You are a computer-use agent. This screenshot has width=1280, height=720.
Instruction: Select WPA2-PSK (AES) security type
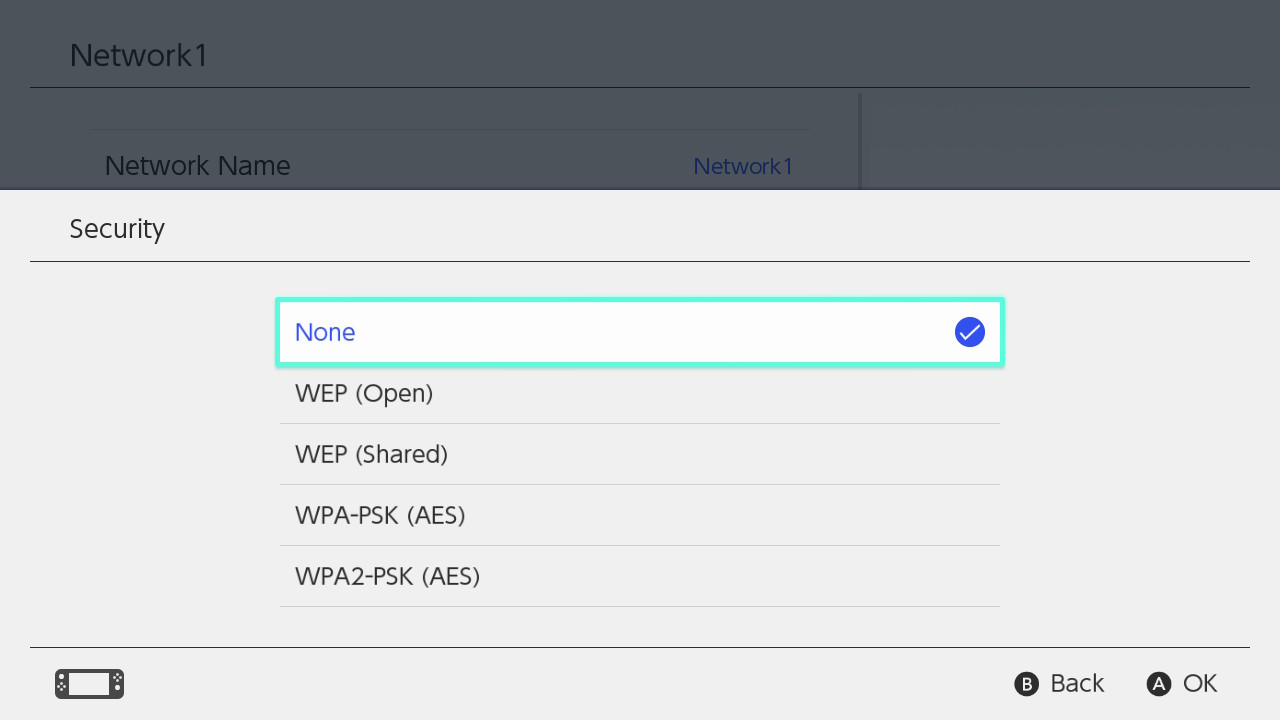click(x=640, y=577)
